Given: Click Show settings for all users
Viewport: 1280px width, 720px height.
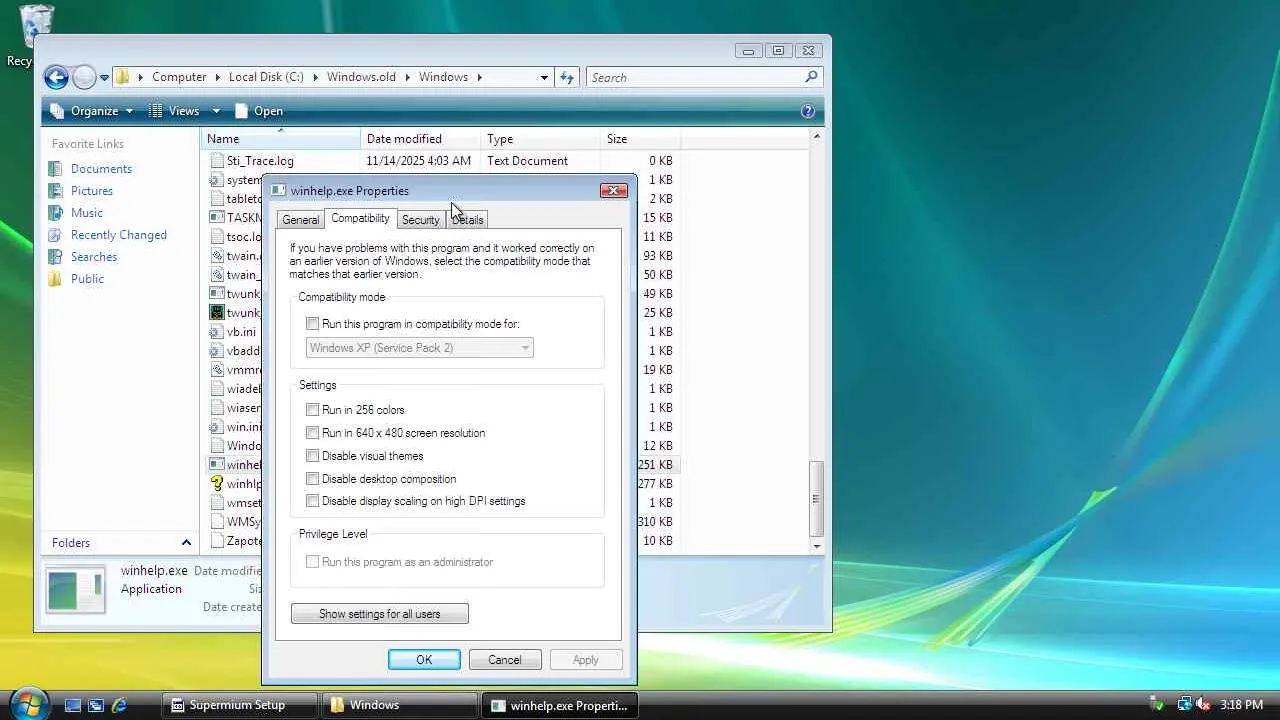Looking at the screenshot, I should (380, 614).
